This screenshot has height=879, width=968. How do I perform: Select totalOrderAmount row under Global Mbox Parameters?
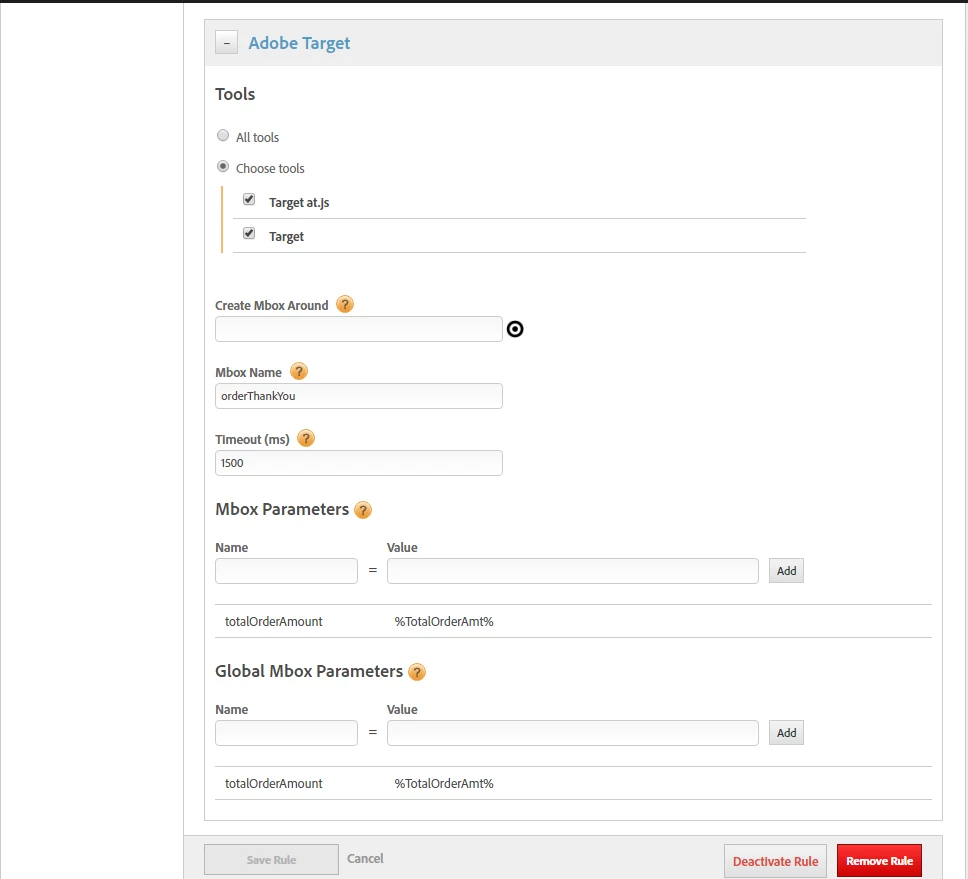[573, 783]
